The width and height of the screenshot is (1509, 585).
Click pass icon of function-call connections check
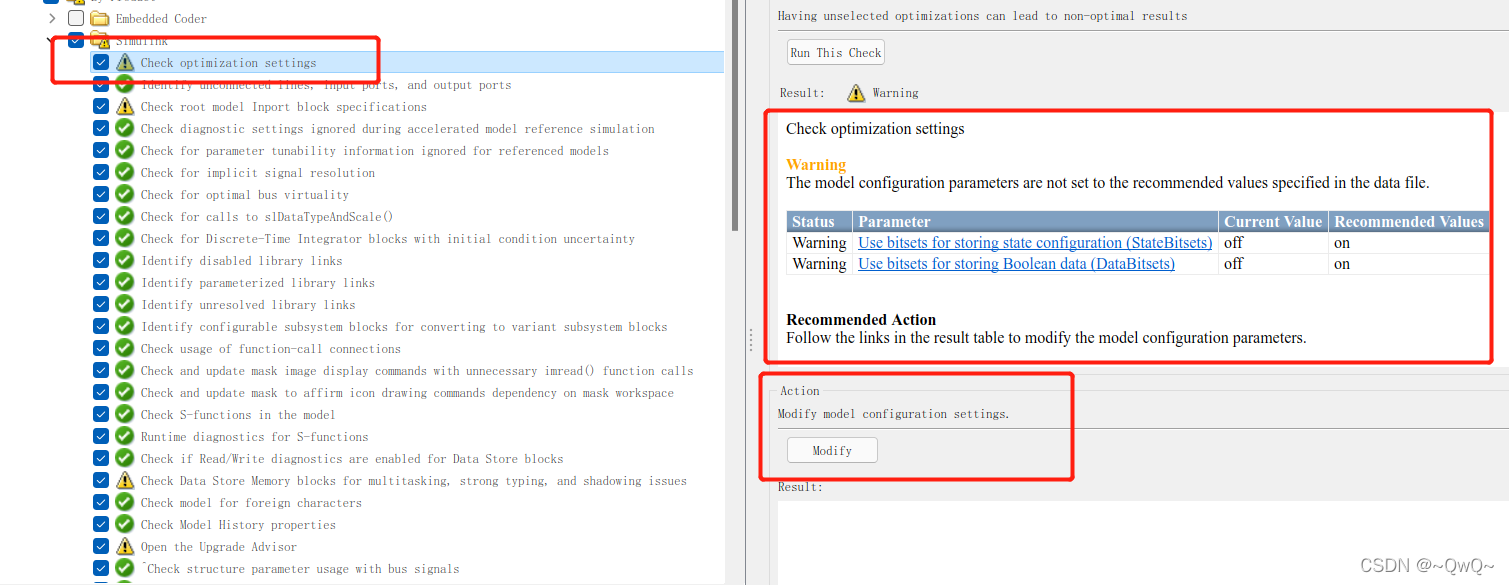pyautogui.click(x=124, y=348)
